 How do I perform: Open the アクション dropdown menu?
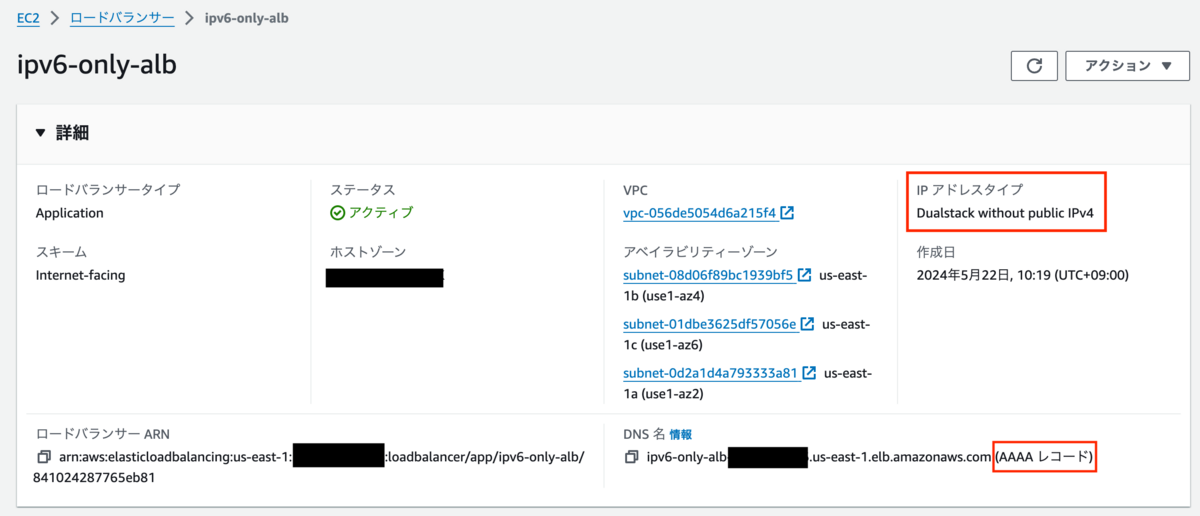point(1128,66)
